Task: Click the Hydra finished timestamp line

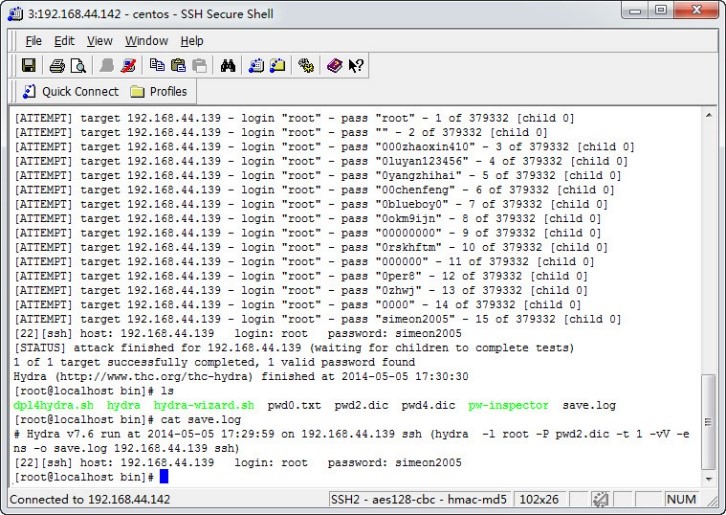Action: (x=241, y=377)
